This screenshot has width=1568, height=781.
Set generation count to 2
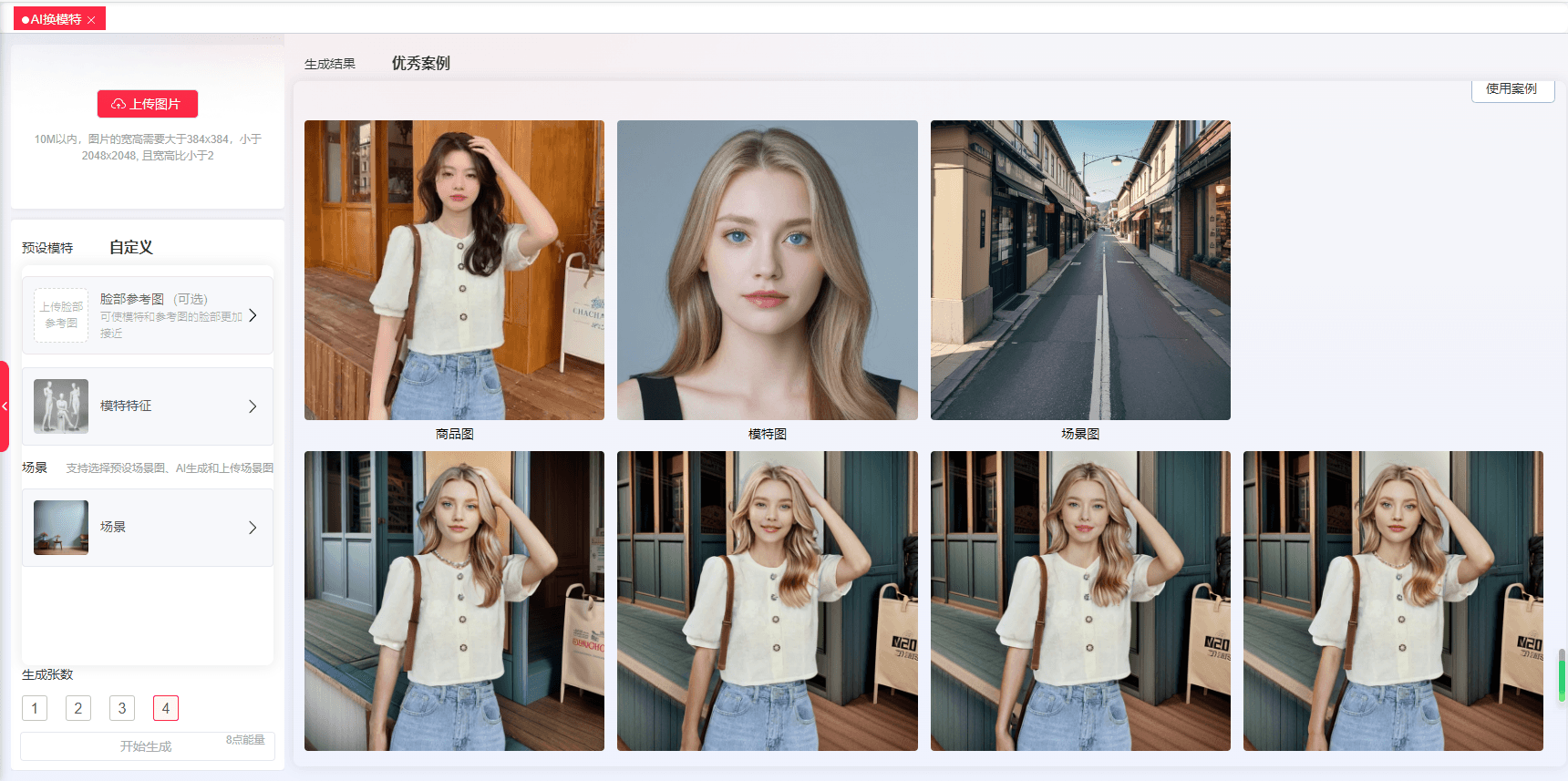coord(78,708)
